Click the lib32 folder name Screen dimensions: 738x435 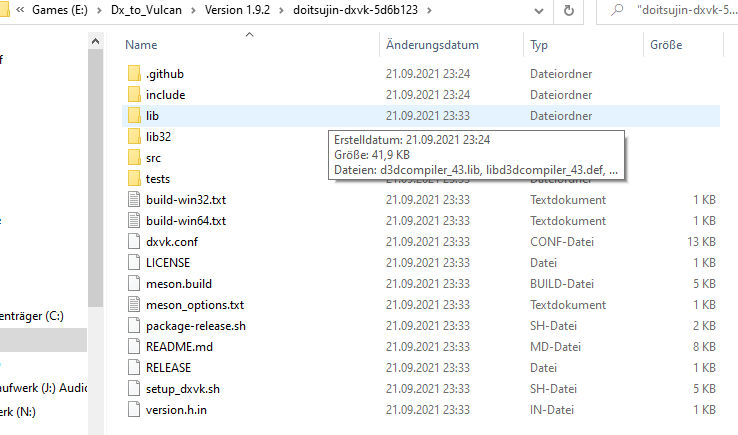pos(158,137)
